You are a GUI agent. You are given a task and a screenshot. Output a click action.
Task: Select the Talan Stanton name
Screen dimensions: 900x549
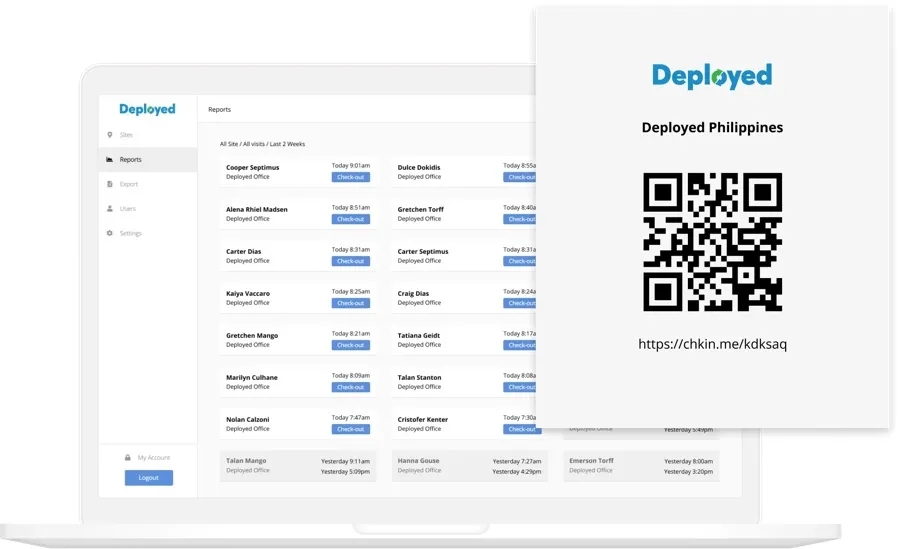point(420,377)
